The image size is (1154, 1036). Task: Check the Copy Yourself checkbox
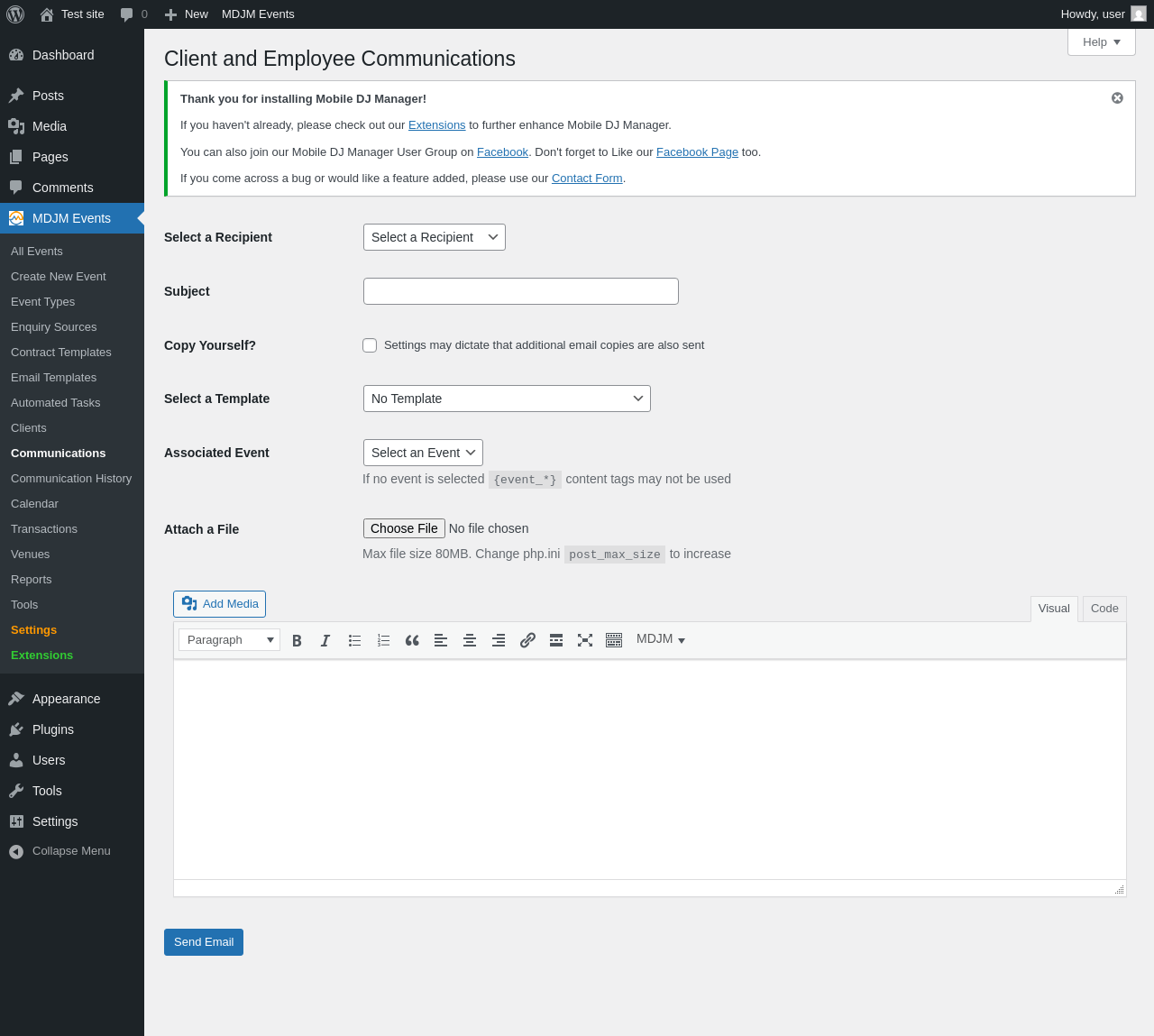[370, 345]
